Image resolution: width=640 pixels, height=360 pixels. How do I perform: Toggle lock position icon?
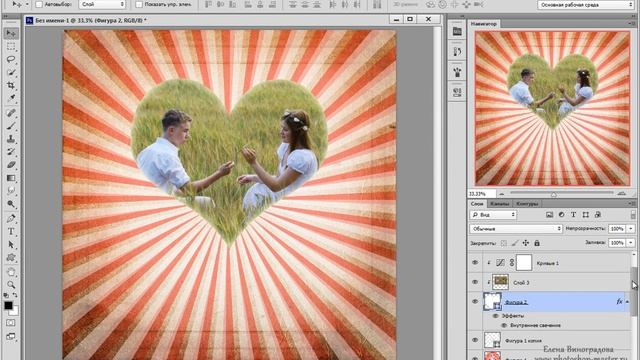tap(526, 243)
